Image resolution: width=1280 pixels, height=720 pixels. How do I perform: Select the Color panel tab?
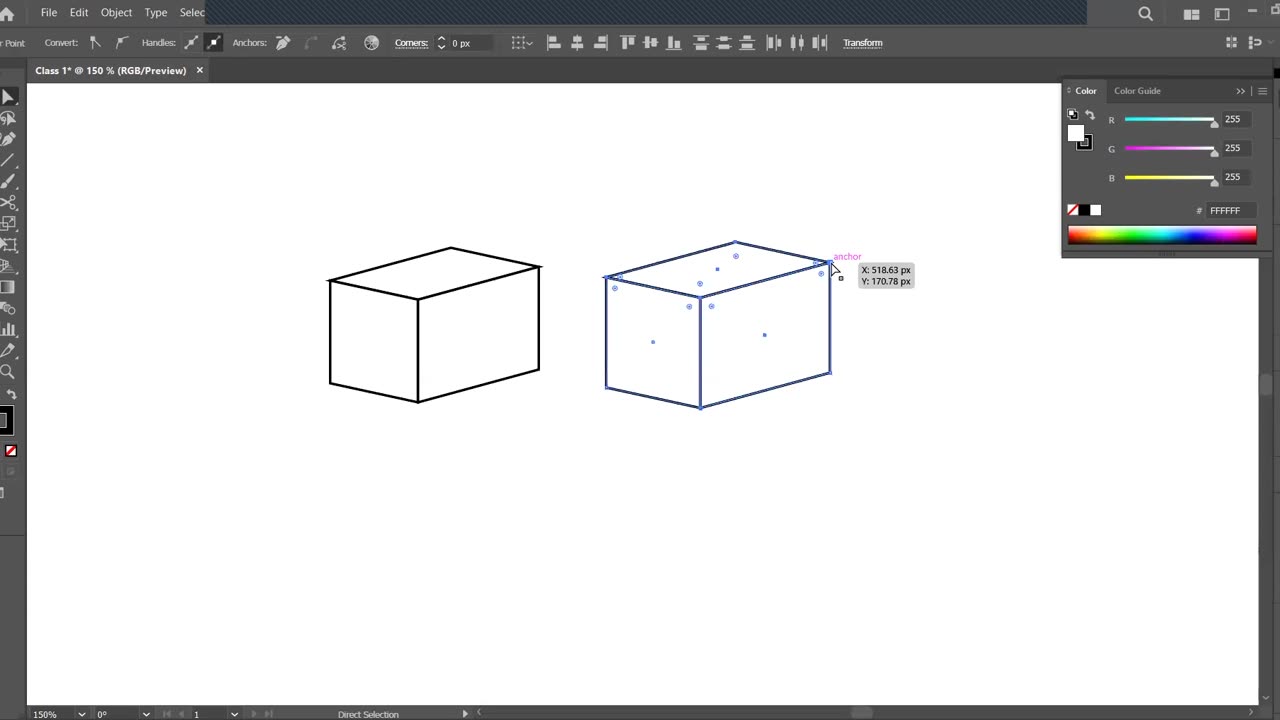(x=1085, y=91)
